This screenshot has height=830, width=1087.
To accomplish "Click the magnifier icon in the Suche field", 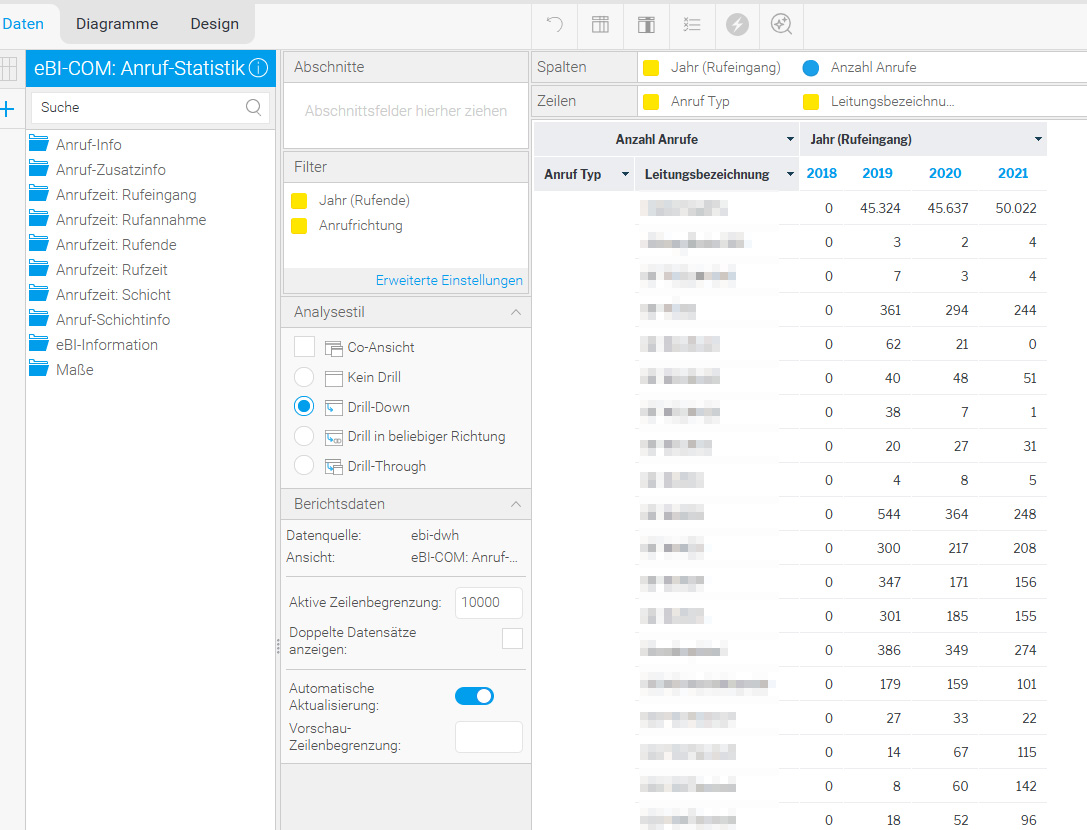I will pos(254,107).
